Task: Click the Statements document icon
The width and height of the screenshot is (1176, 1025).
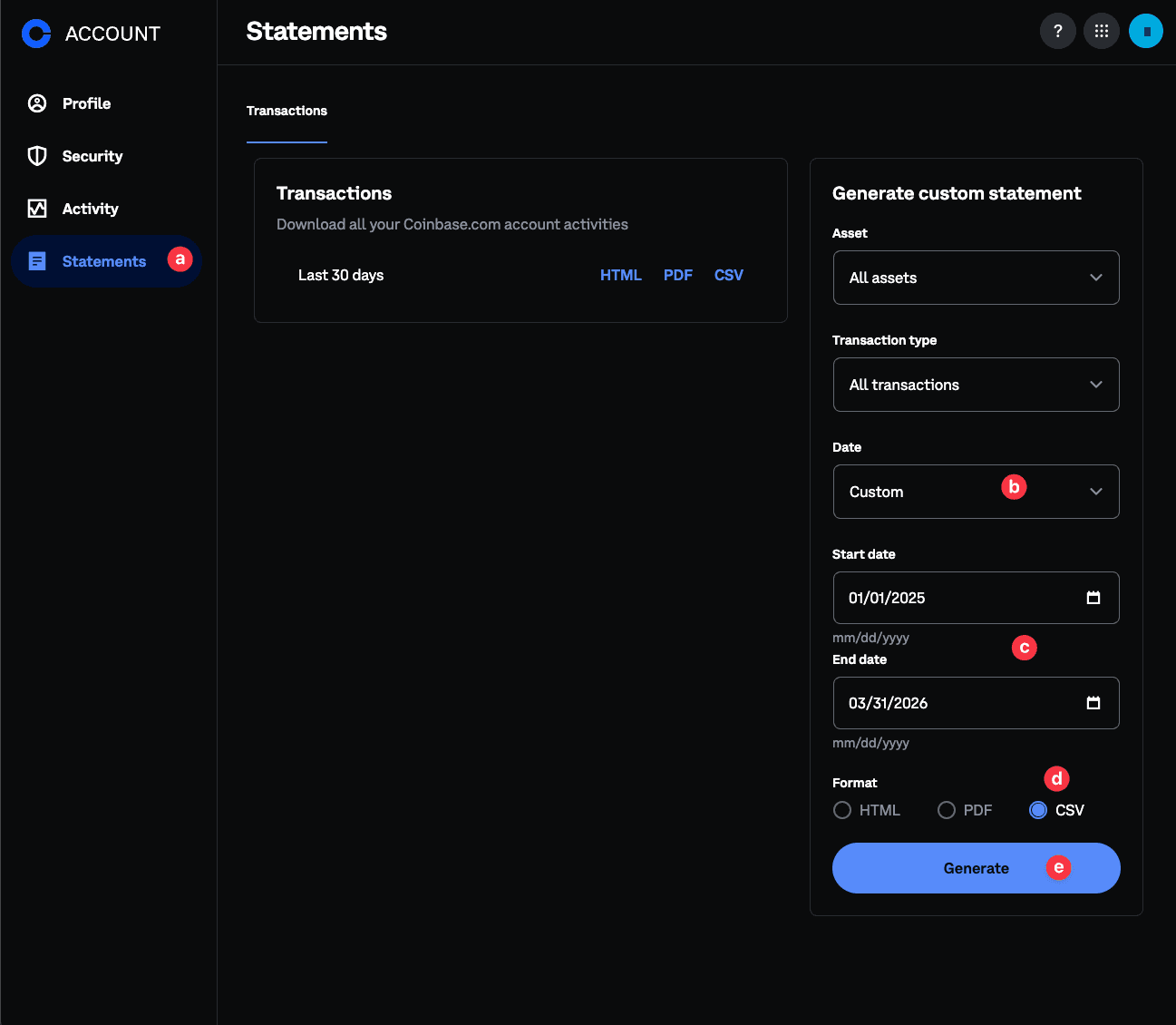Action: (37, 261)
